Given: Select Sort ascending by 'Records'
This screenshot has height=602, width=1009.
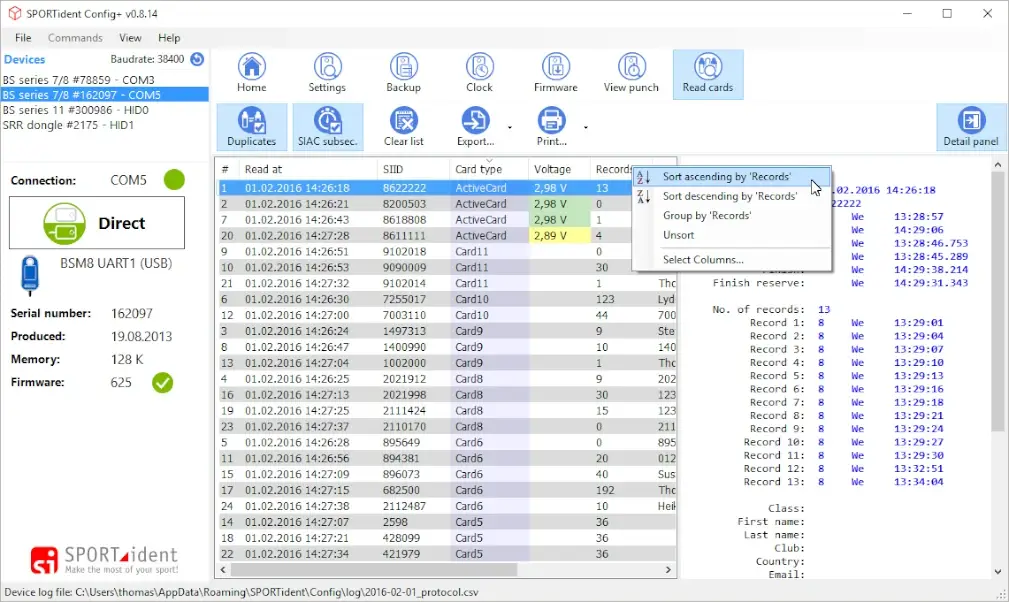Looking at the screenshot, I should click(726, 177).
